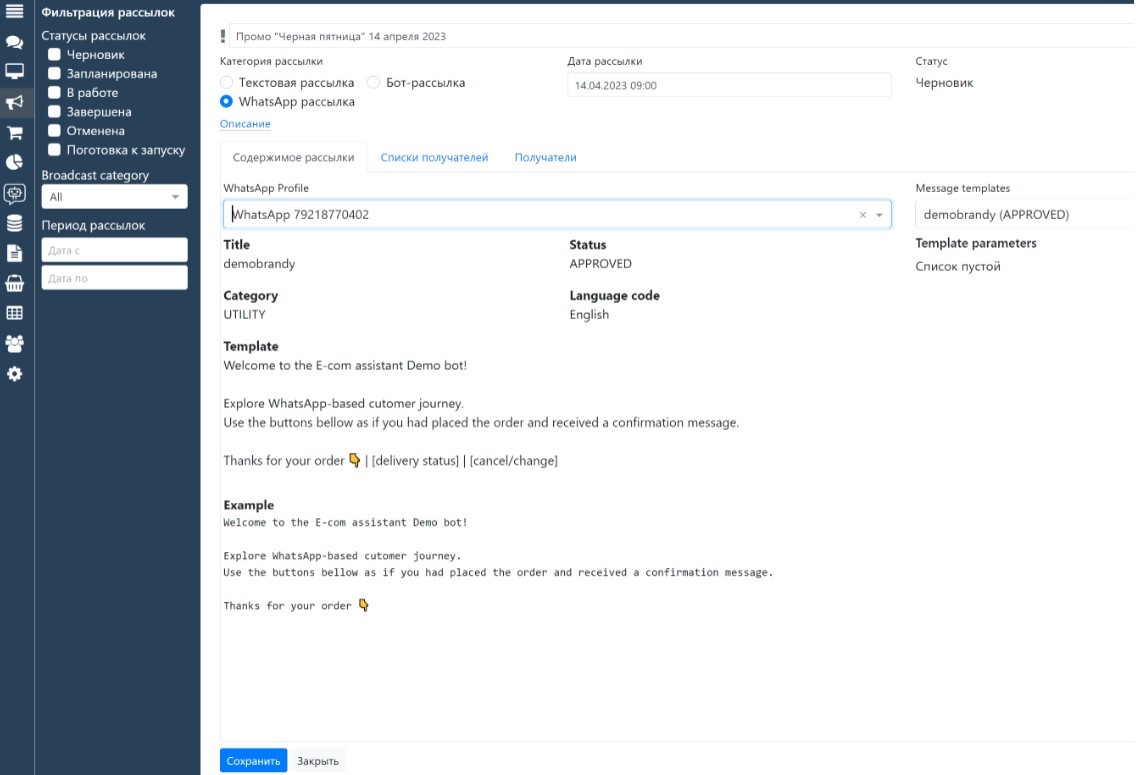Check the Черновик status filter
The image size is (1142, 775).
[55, 55]
